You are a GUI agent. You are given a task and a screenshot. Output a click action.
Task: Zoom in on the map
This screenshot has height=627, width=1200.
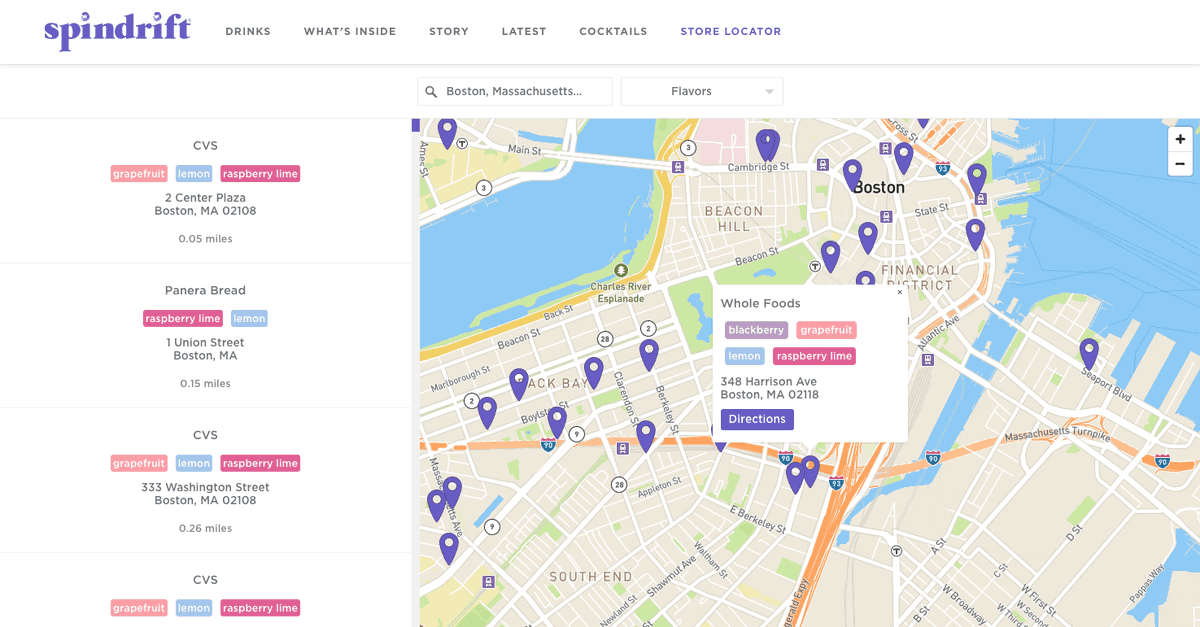coord(1180,139)
